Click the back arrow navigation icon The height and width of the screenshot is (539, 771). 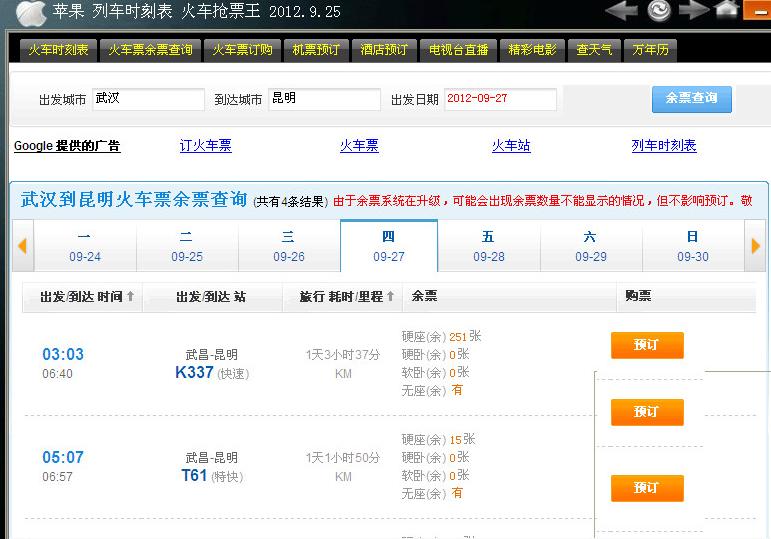(x=622, y=11)
